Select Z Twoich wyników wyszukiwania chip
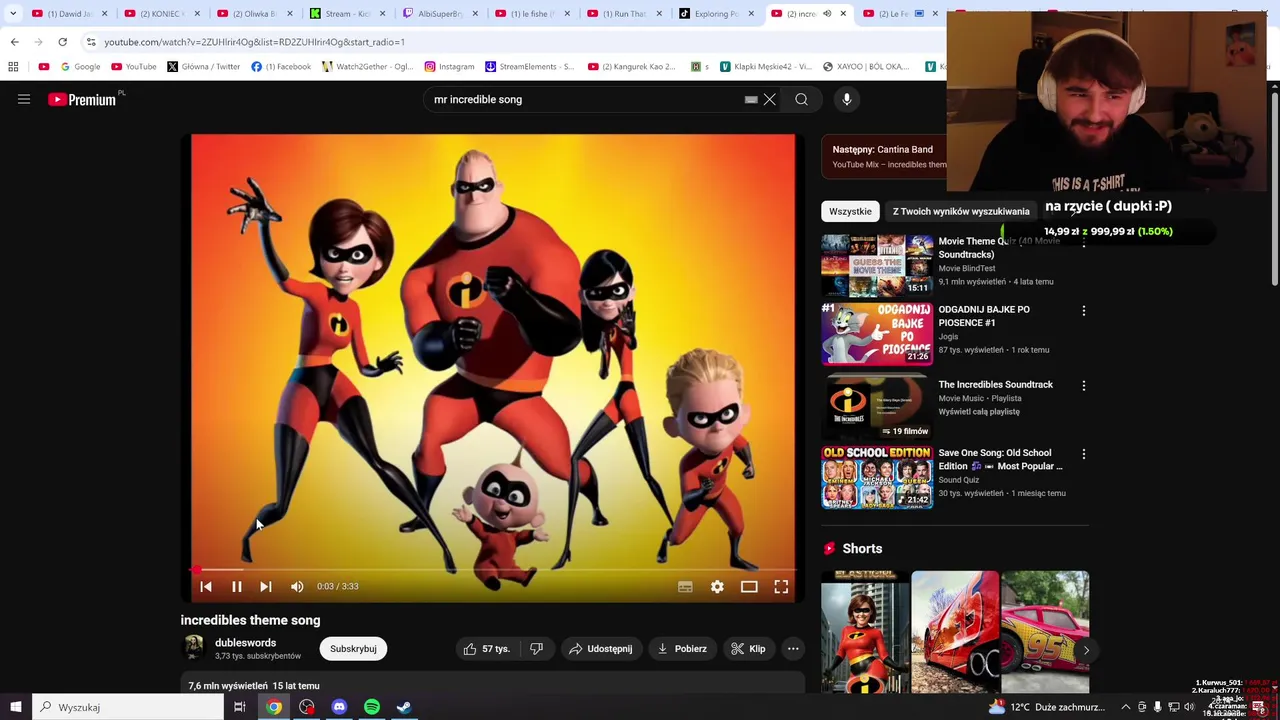Viewport: 1280px width, 720px height. (961, 211)
